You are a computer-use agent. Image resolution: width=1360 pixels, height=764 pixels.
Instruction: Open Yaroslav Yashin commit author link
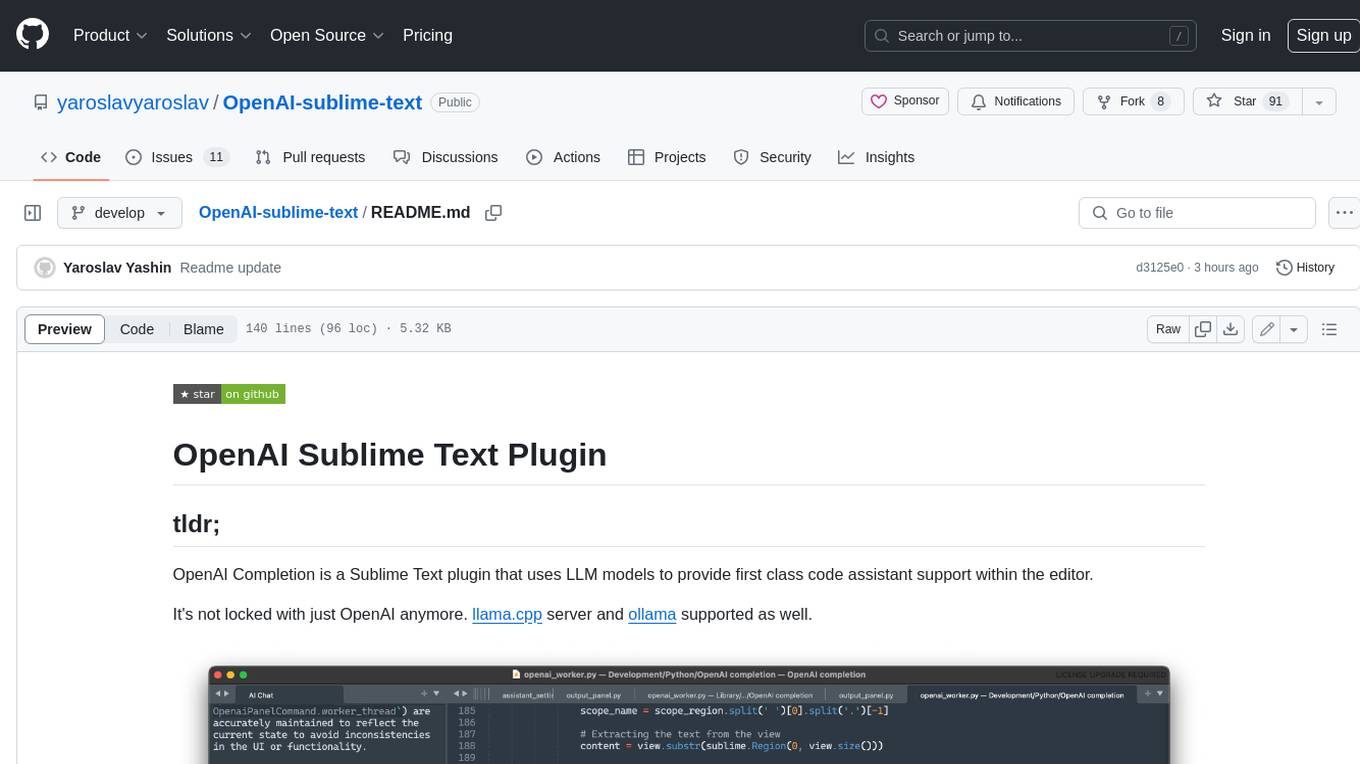(x=117, y=267)
